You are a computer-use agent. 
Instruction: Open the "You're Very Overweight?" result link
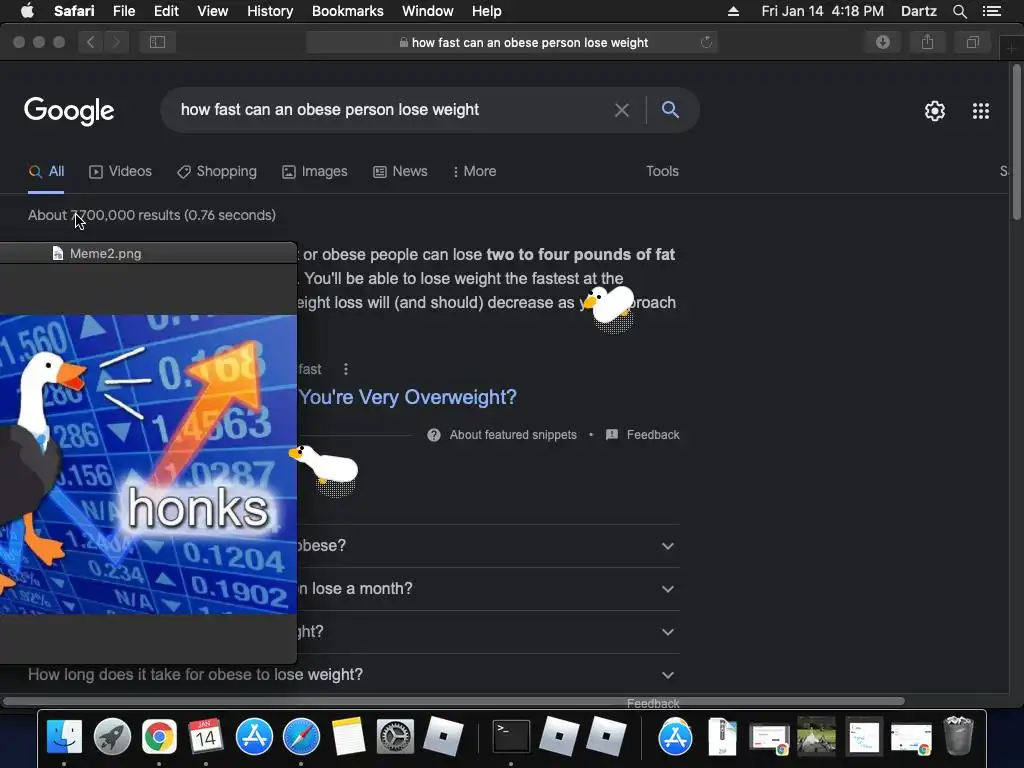(408, 397)
